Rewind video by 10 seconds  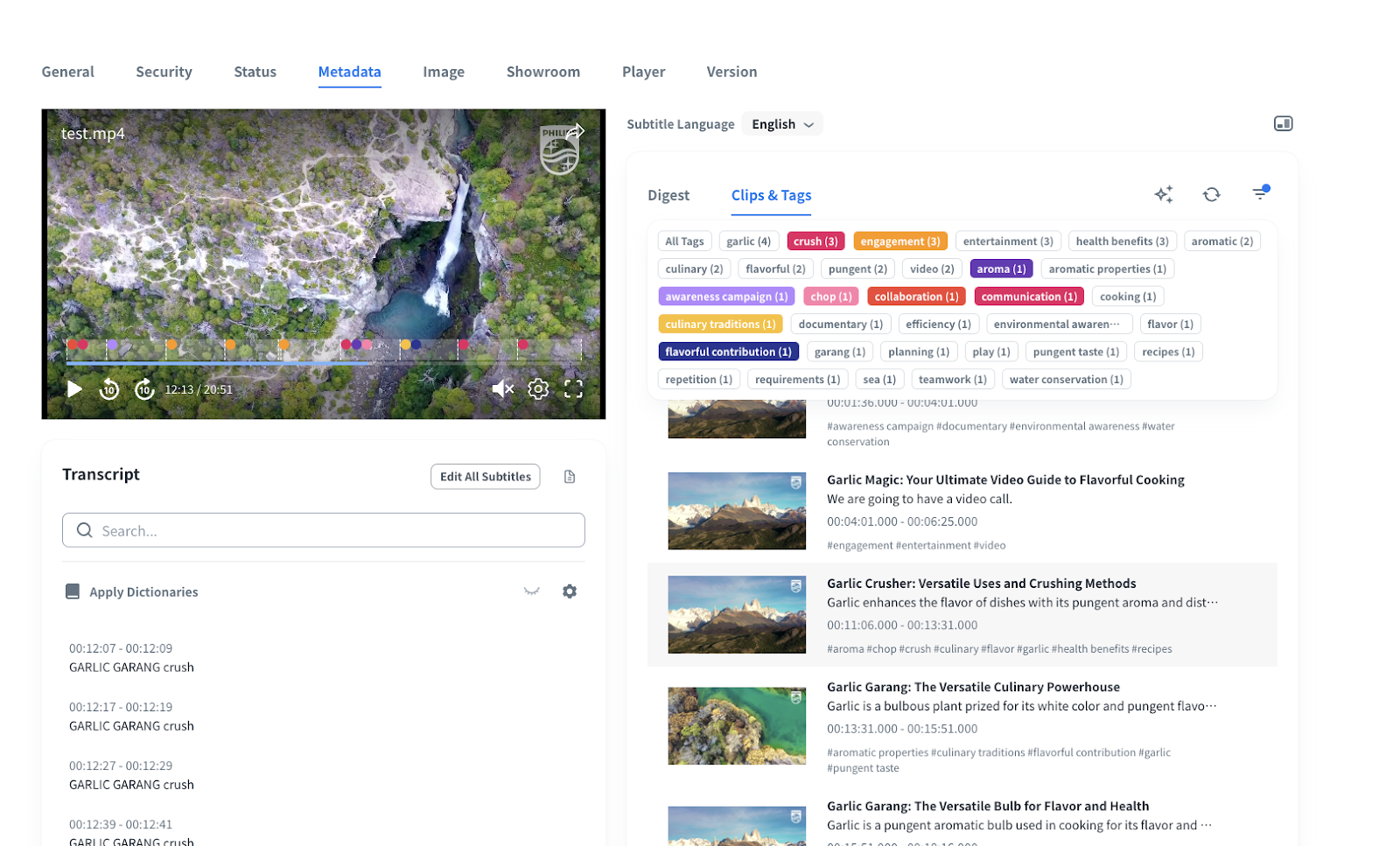109,389
